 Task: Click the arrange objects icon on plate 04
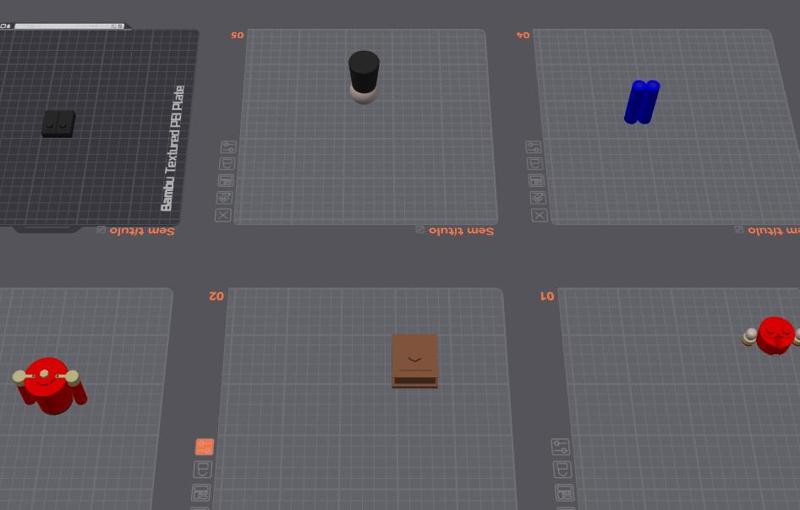point(536,181)
